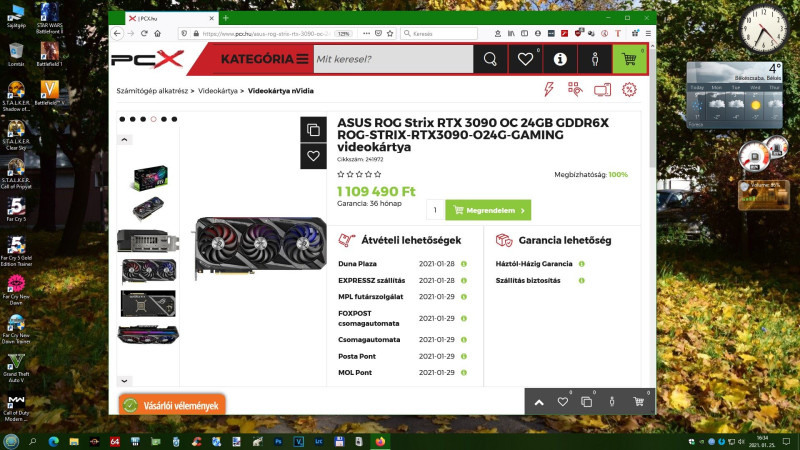The image size is (800, 450).
Task: Click the product star rating
Action: 359,174
